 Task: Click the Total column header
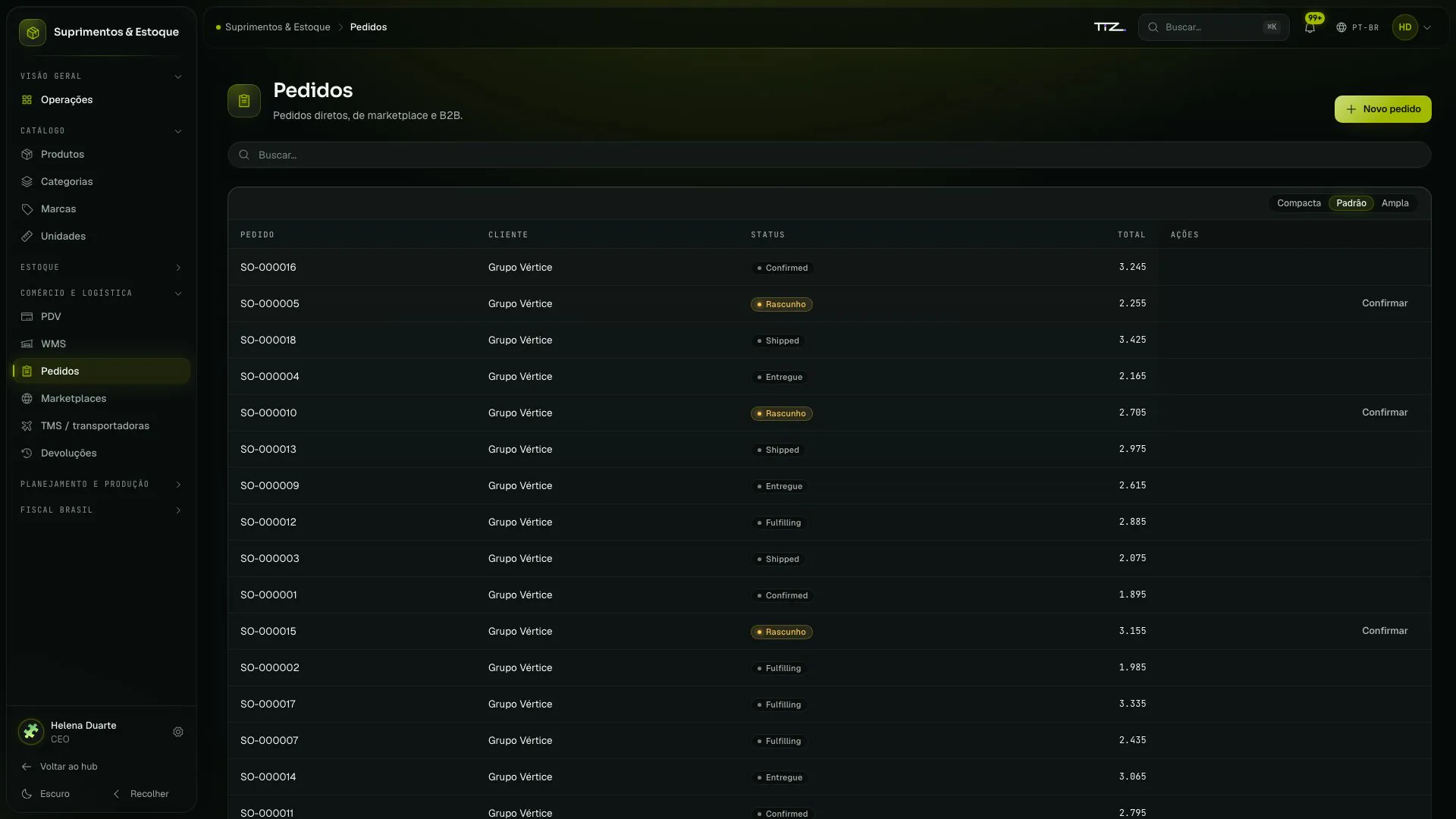1131,235
